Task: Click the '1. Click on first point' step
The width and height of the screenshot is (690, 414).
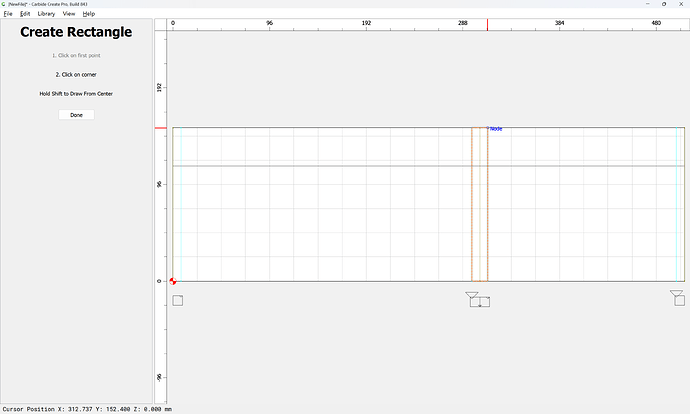Action: click(x=76, y=55)
